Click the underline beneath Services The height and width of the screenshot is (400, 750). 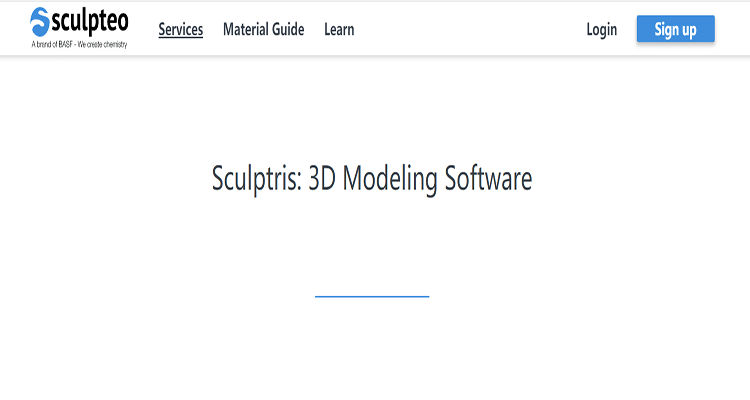tap(181, 38)
